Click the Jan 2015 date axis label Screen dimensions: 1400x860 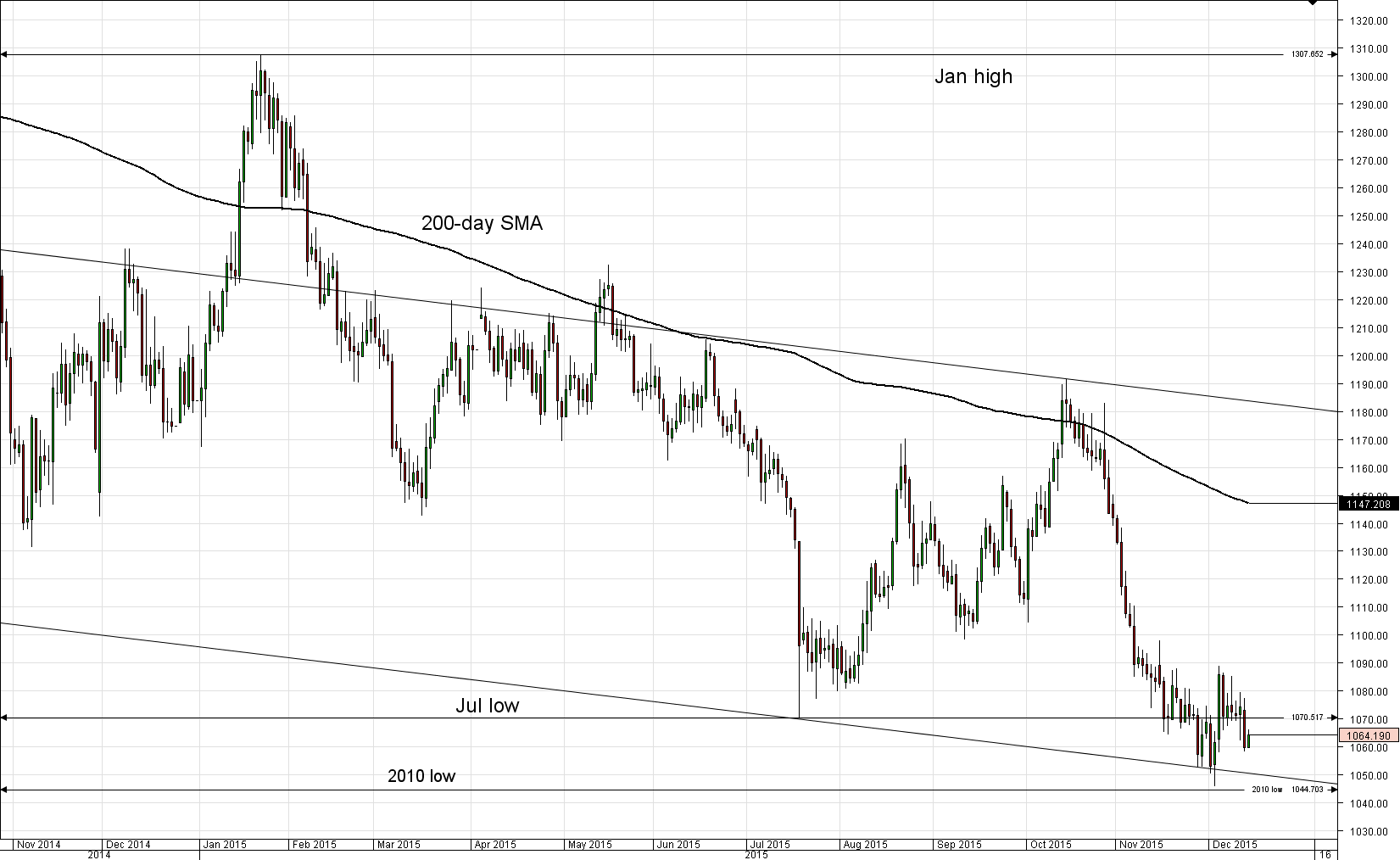click(x=225, y=845)
